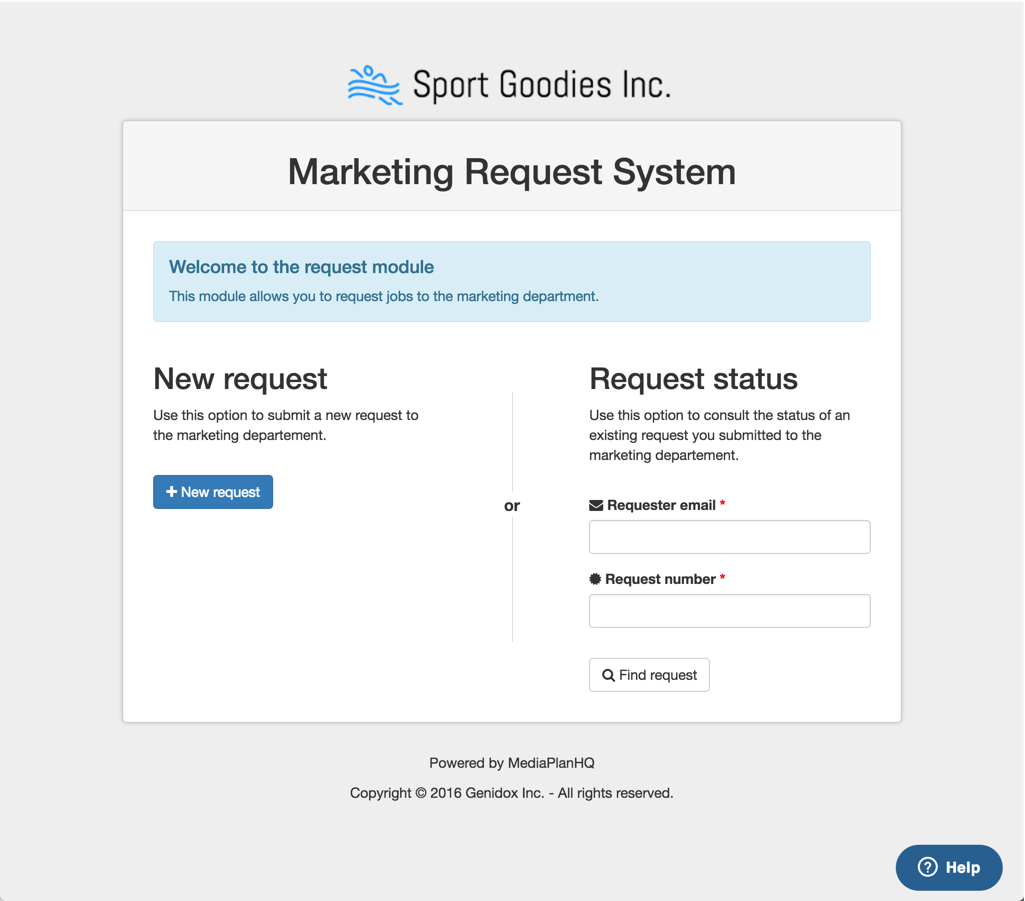Focus the Request number input field
The height and width of the screenshot is (901, 1025).
(x=729, y=611)
